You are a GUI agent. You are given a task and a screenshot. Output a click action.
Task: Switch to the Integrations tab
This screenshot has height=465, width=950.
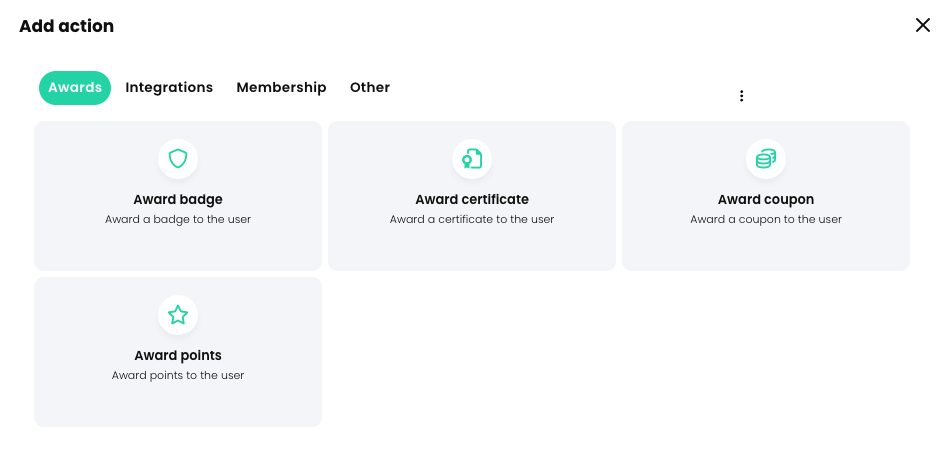pyautogui.click(x=169, y=88)
